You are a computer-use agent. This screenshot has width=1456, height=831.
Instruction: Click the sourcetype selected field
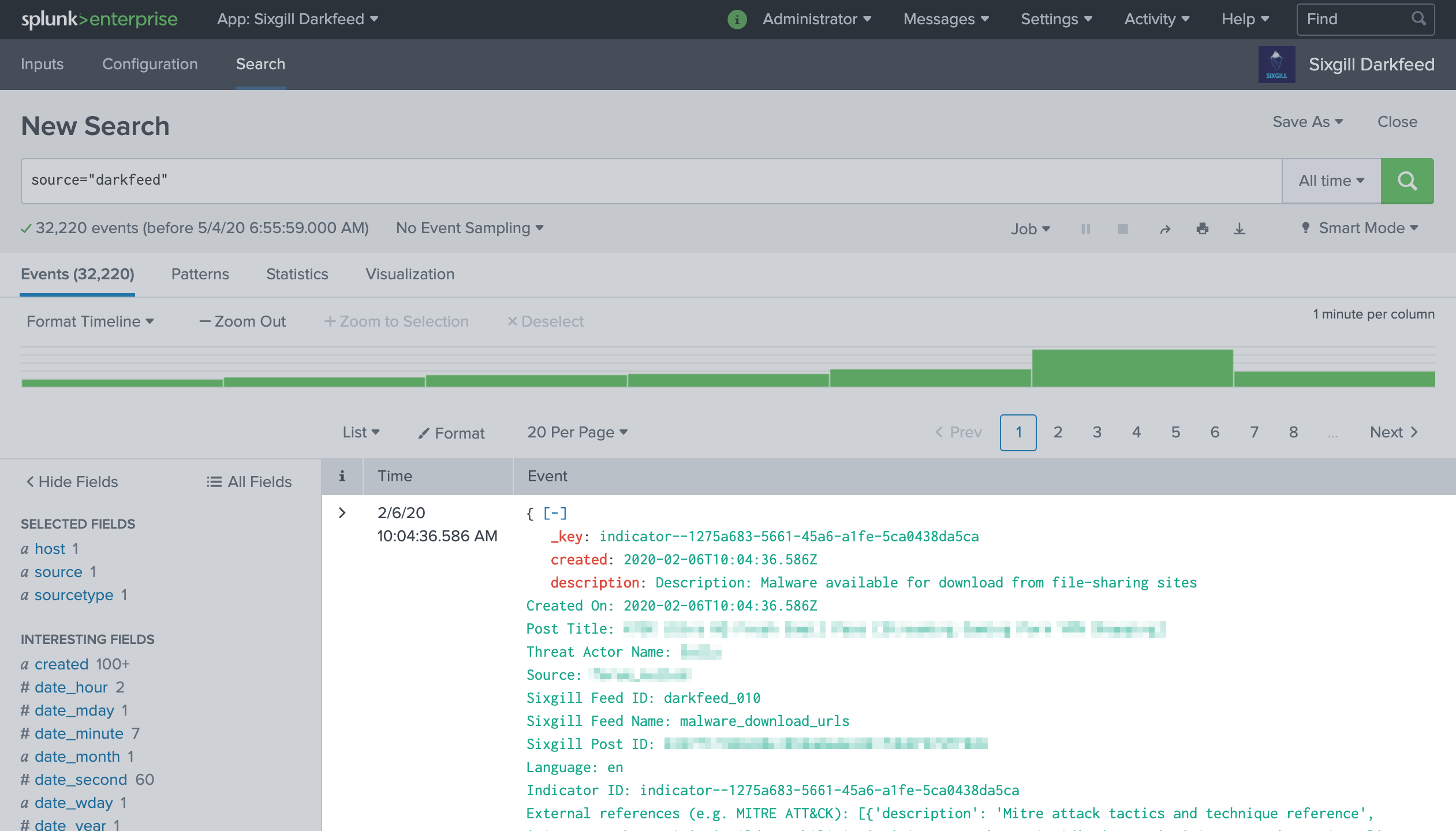click(74, 595)
